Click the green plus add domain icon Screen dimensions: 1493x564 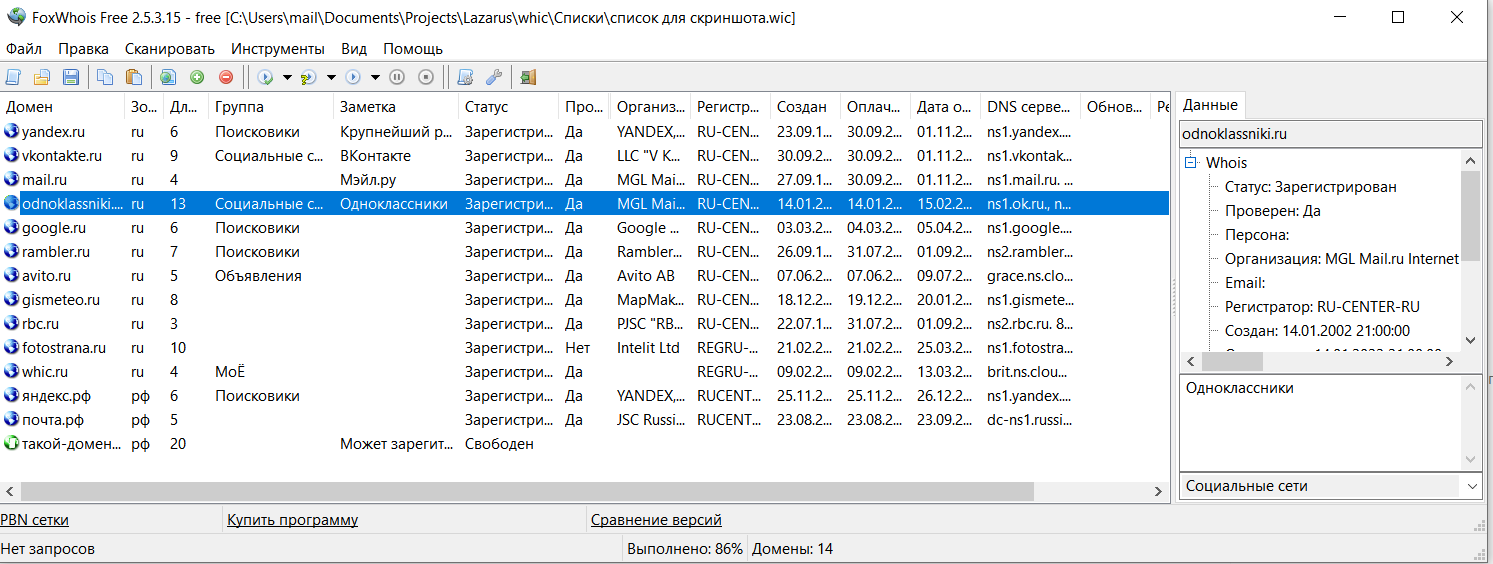pyautogui.click(x=197, y=77)
